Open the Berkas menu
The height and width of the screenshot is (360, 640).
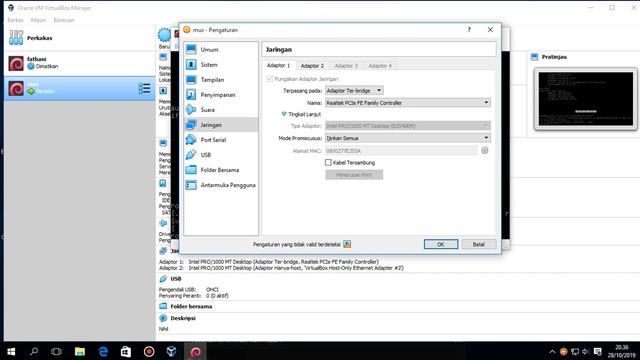coord(16,20)
